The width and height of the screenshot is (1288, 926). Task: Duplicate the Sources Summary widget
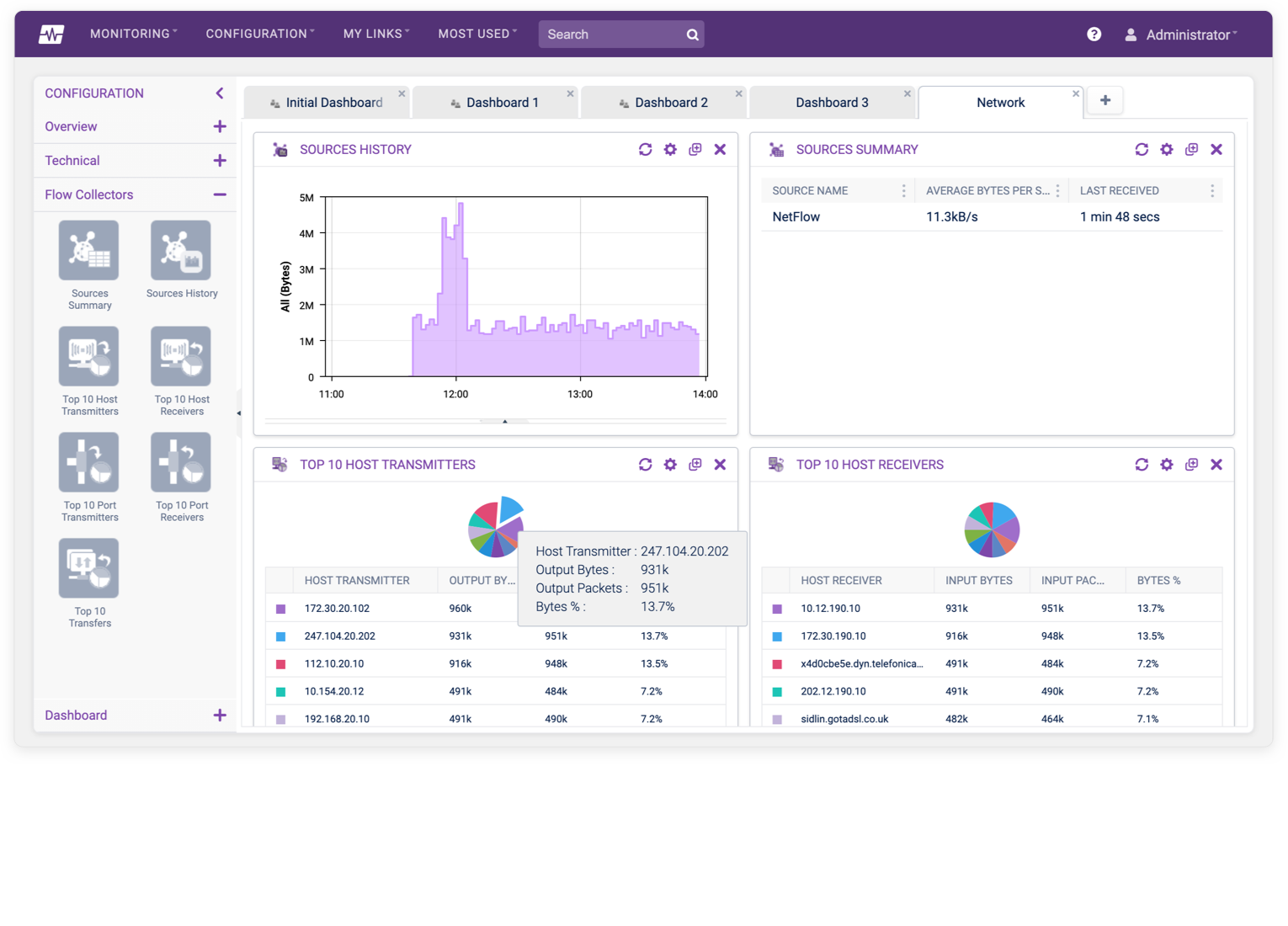pyautogui.click(x=1191, y=149)
